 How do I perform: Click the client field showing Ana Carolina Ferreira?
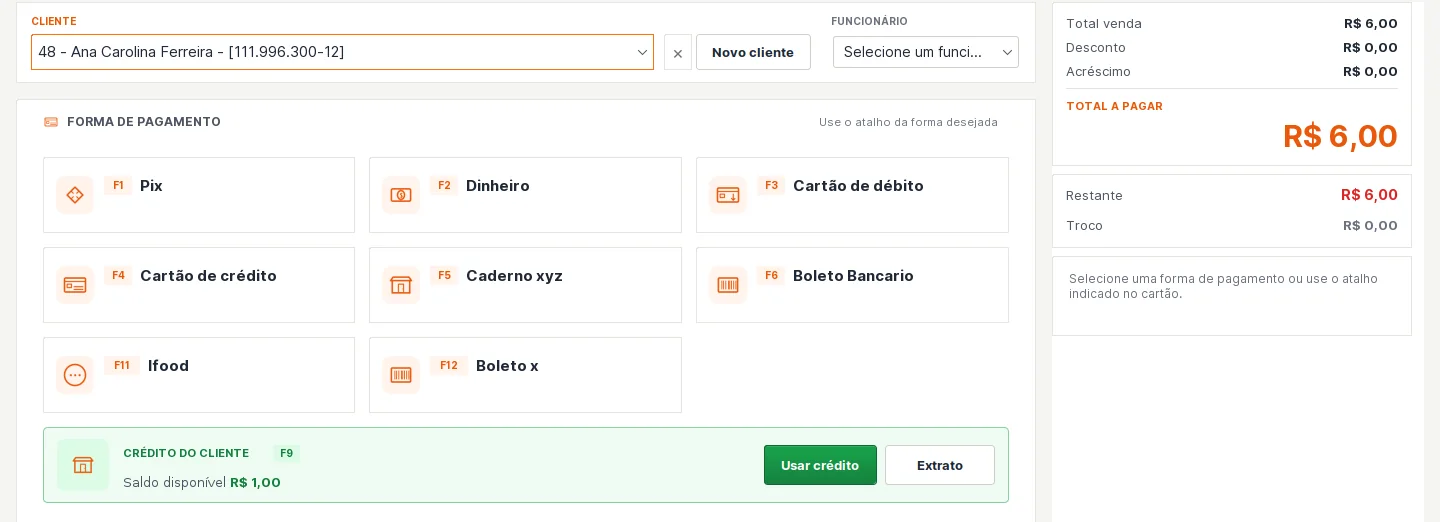pos(342,52)
